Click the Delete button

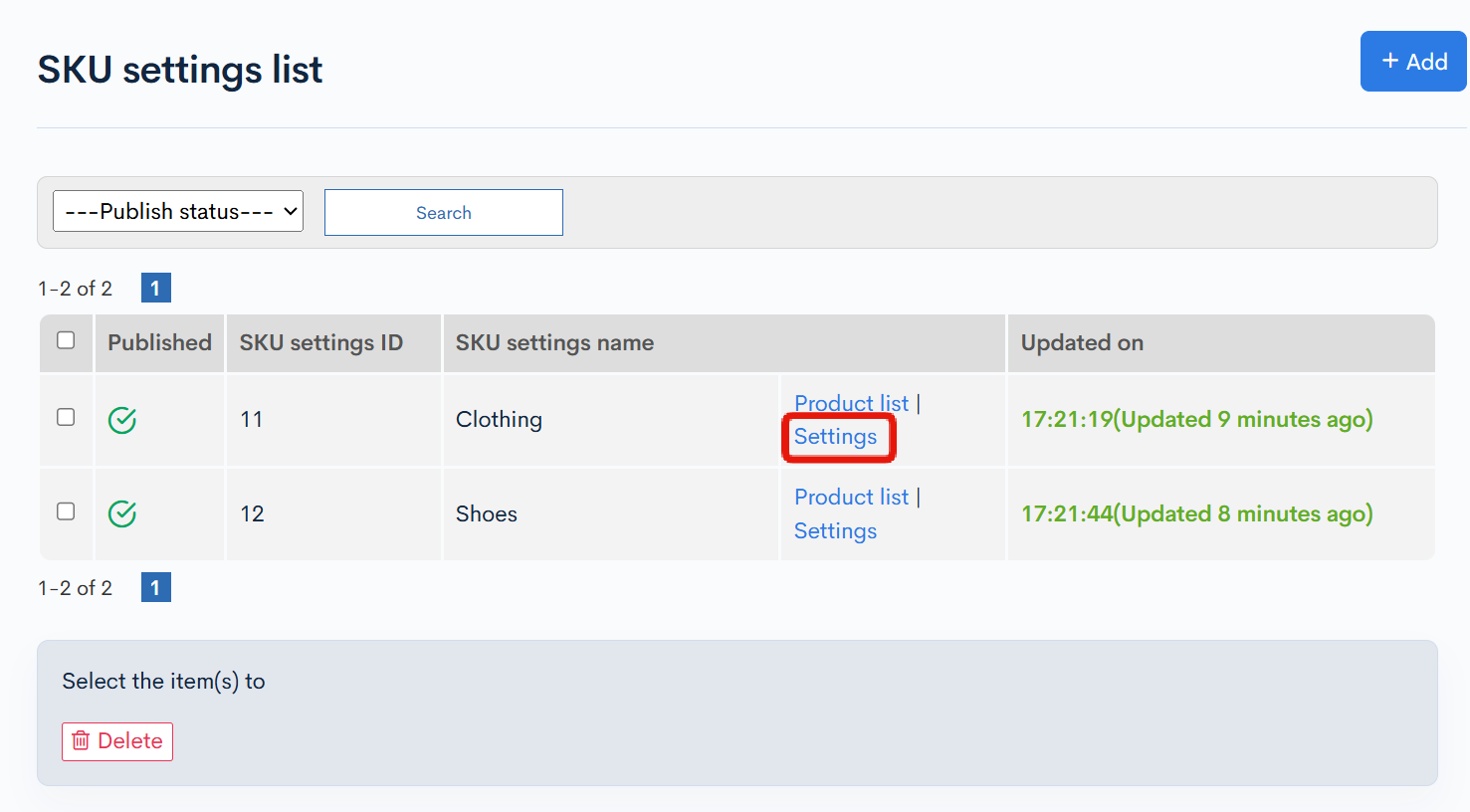pos(117,741)
